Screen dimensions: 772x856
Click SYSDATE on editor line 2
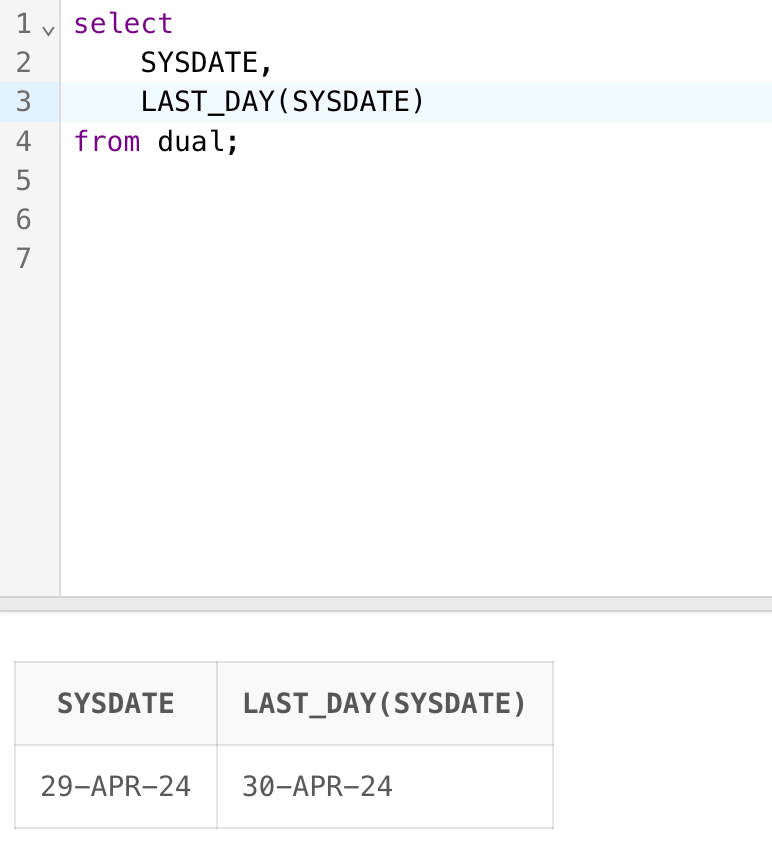200,63
